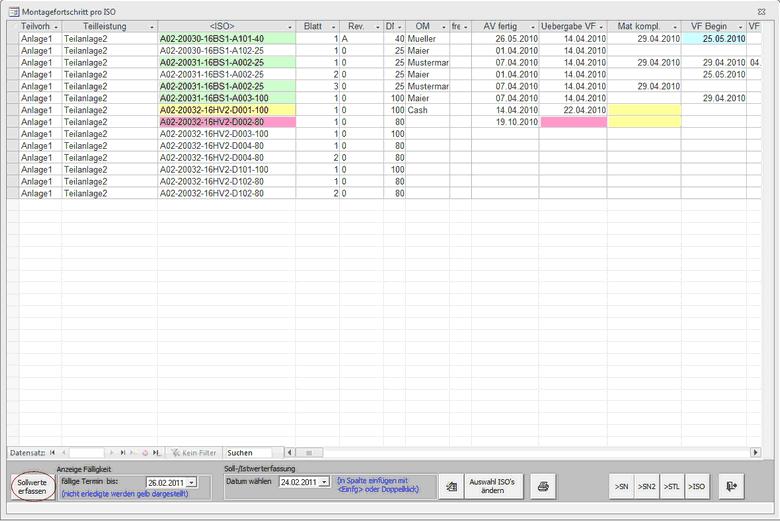Screen dimensions: 780x521
Task: Click the edit icon left of Auswahl ISO's
Action: 452,487
